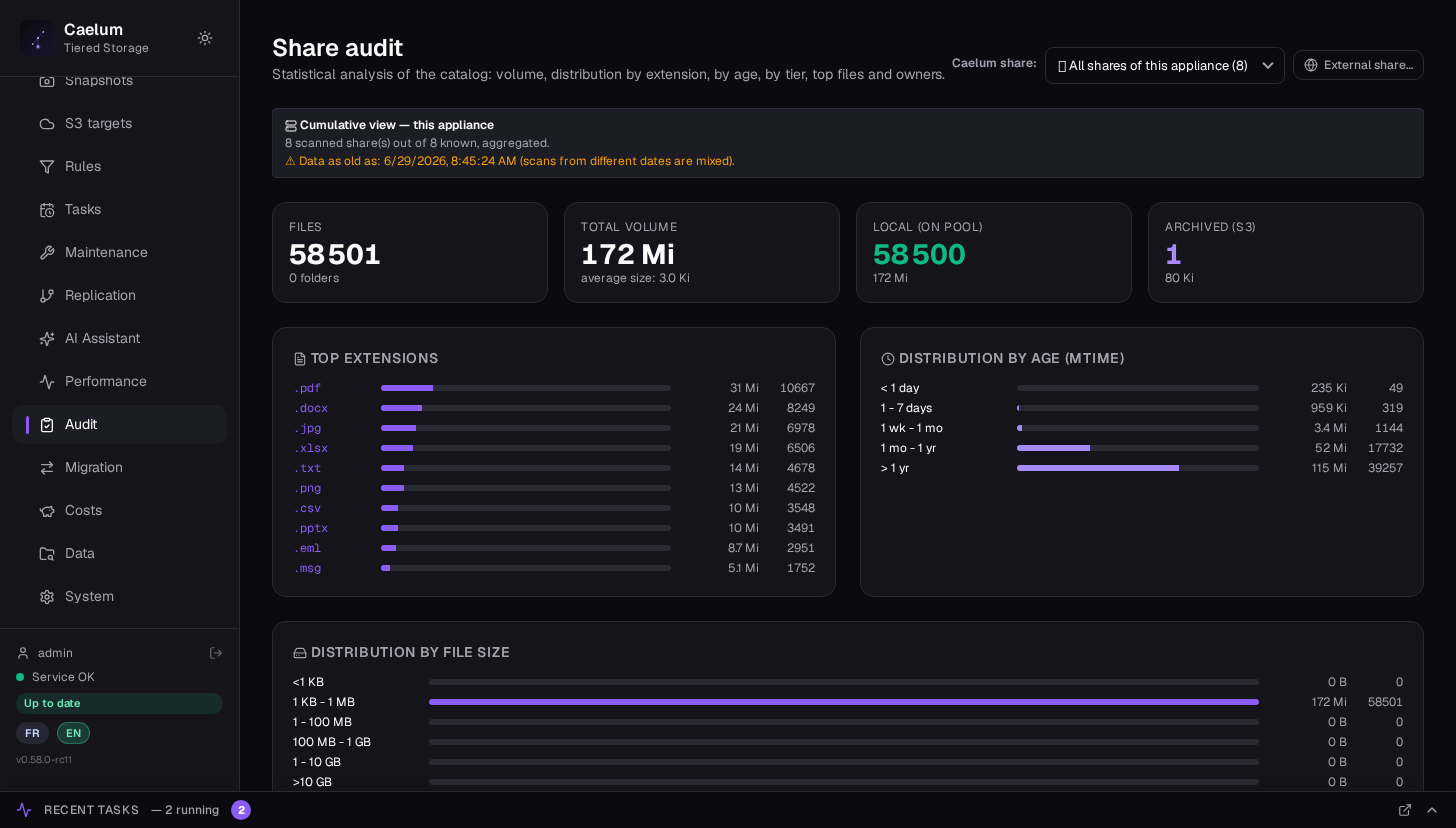Click the RECENT TASKS label
Viewport: 1456px width, 828px height.
[92, 810]
